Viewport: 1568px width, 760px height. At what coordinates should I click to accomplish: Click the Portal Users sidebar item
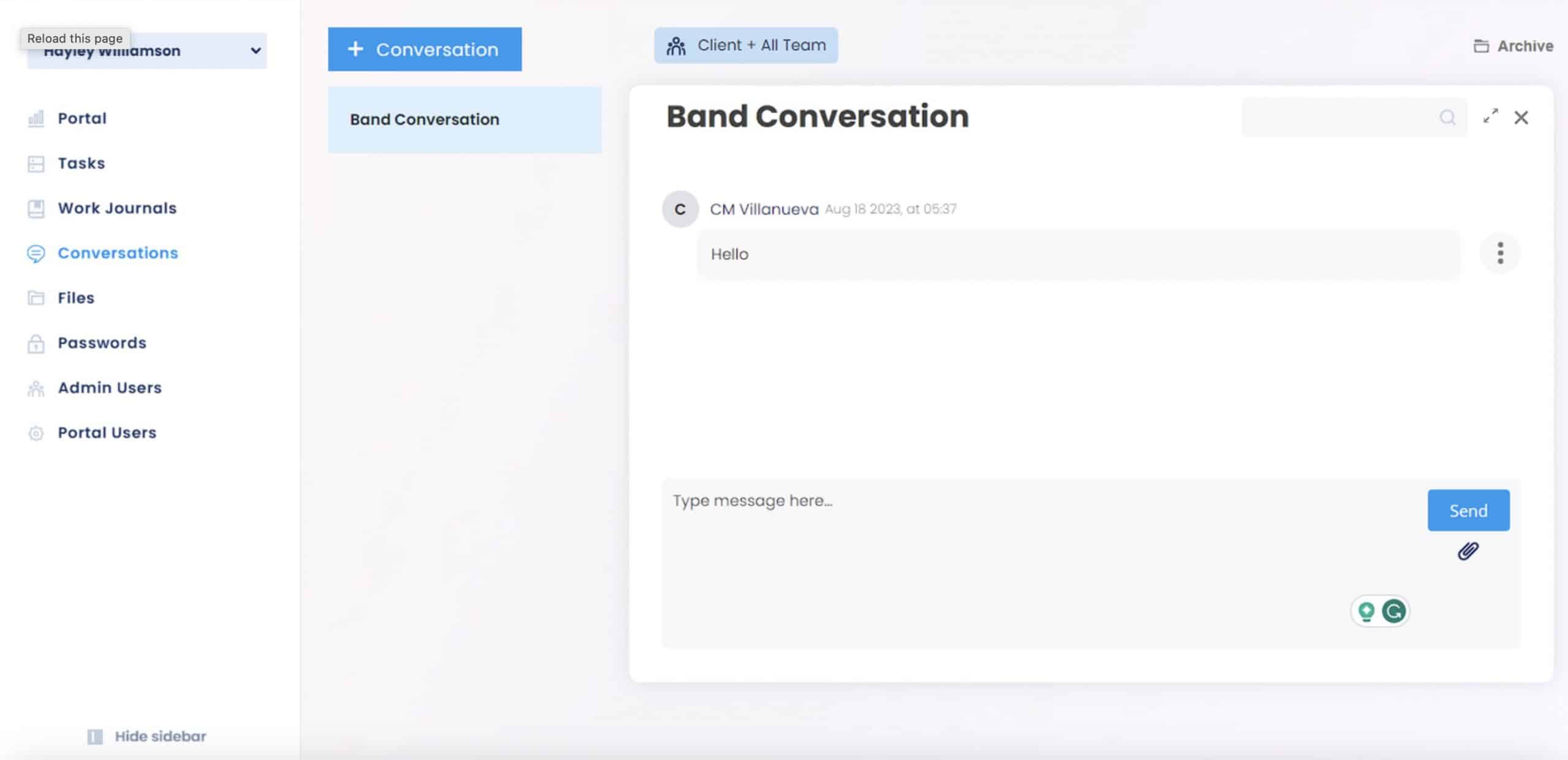click(107, 432)
